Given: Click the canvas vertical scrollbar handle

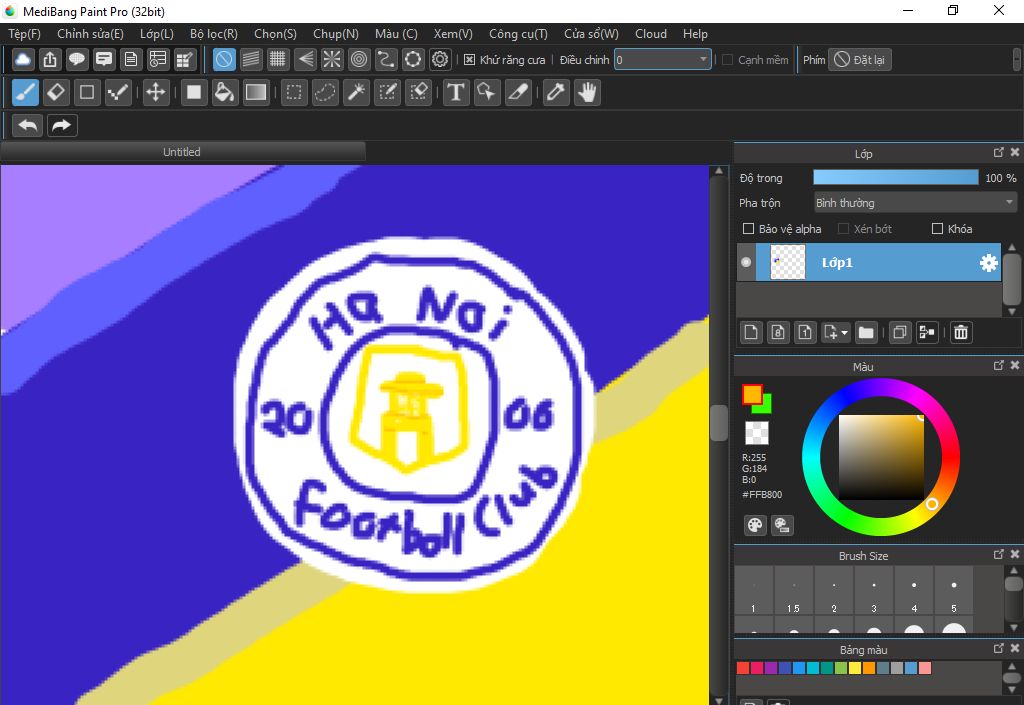Looking at the screenshot, I should 719,423.
